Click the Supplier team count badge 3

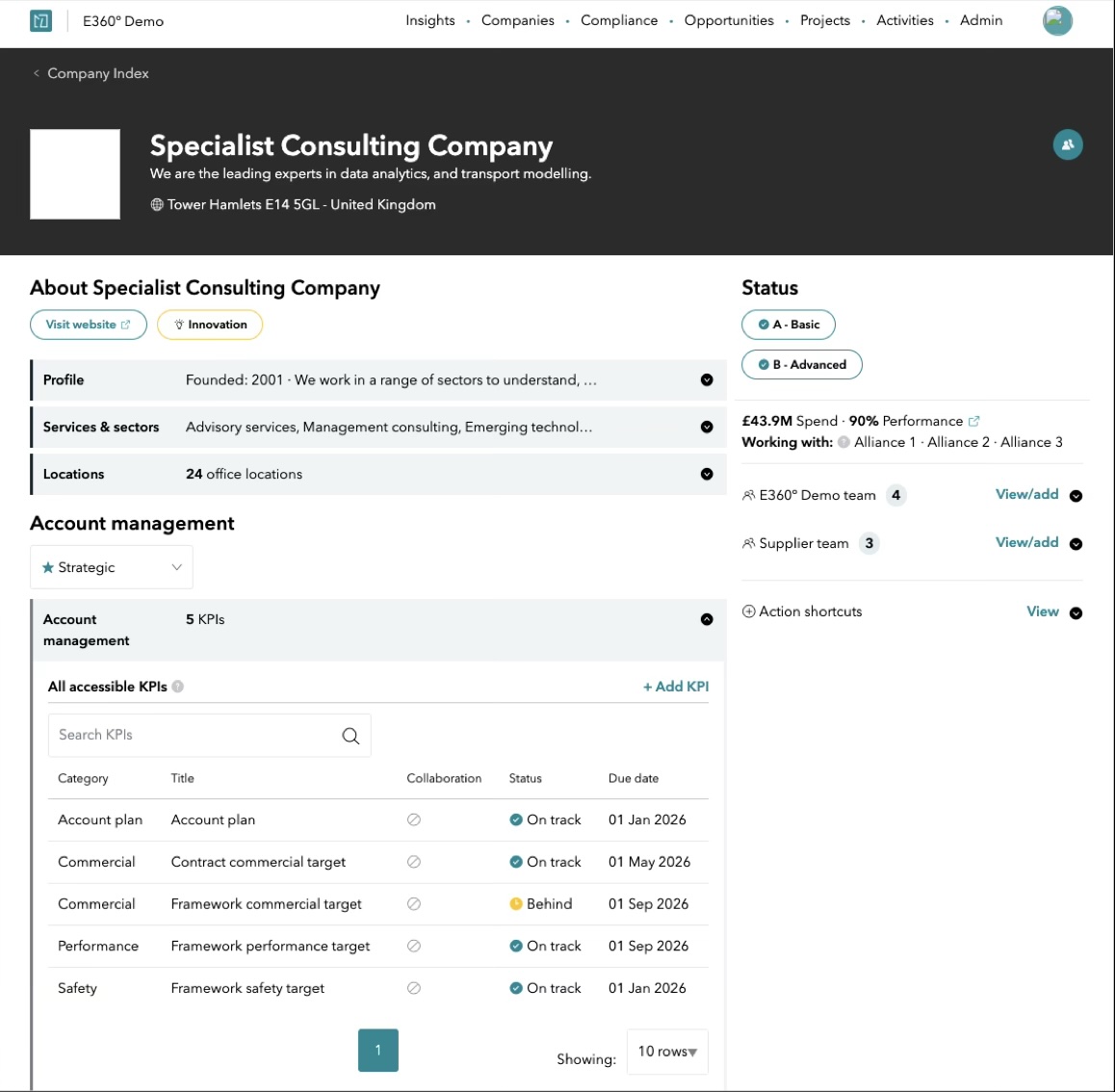click(869, 544)
